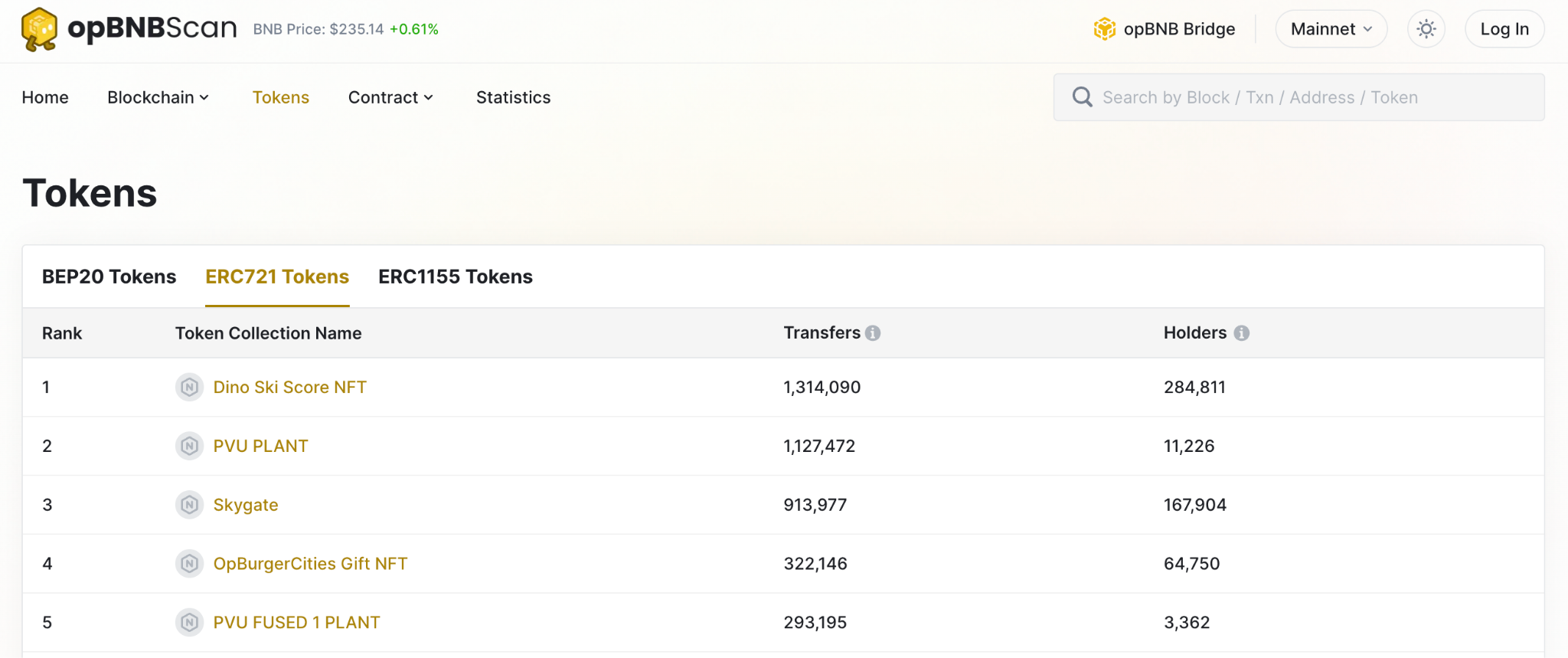Click the PVU PLANT token icon
Screen dimensions: 1568x658
[189, 446]
